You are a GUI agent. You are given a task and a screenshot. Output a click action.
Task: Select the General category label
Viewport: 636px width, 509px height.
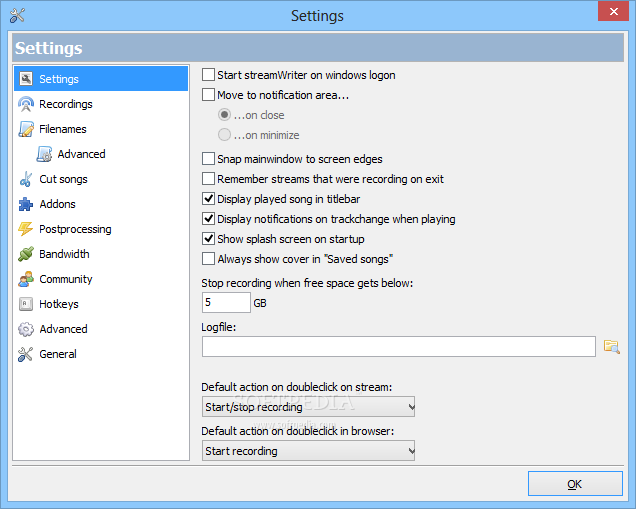[58, 354]
